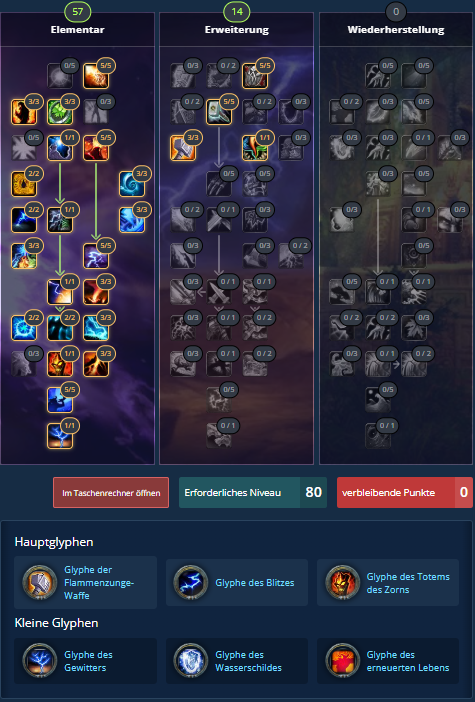Image resolution: width=475 pixels, height=702 pixels.
Task: Click the 57 points badge above Elementar
Action: 78,12
